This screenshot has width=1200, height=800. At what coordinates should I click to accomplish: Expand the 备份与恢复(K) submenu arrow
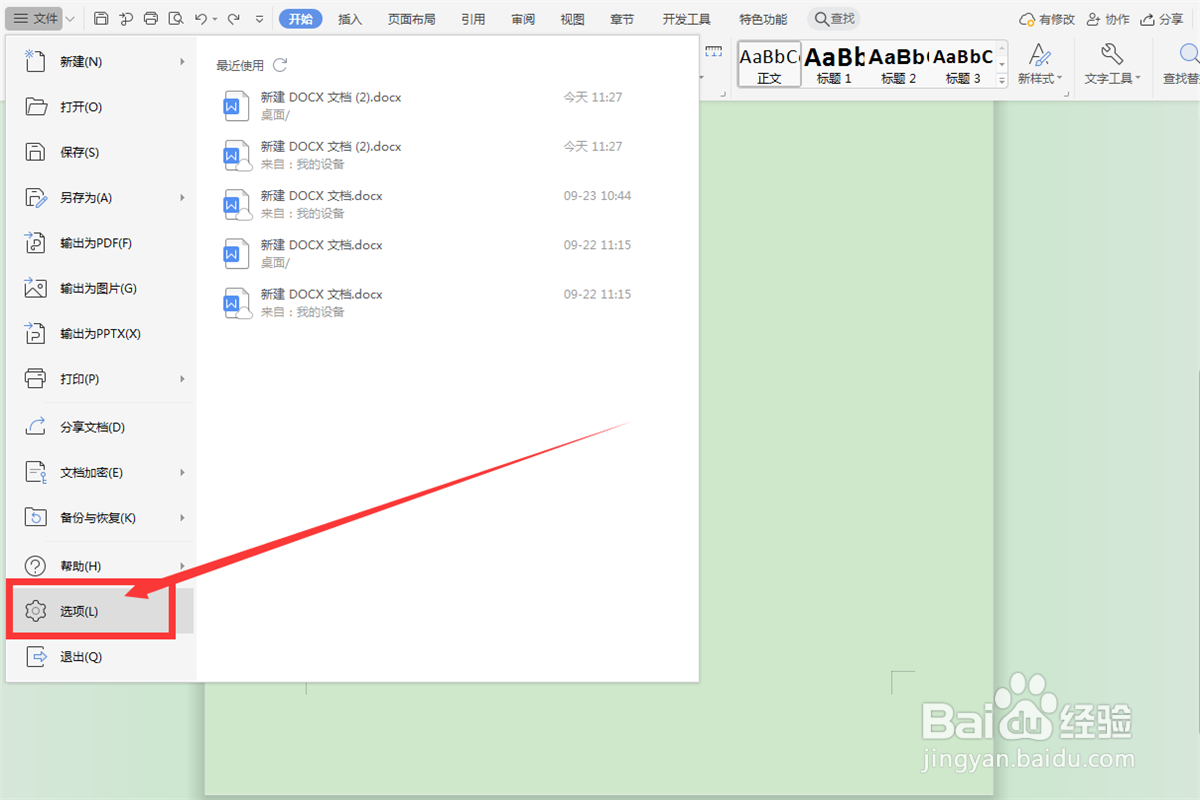pos(182,518)
